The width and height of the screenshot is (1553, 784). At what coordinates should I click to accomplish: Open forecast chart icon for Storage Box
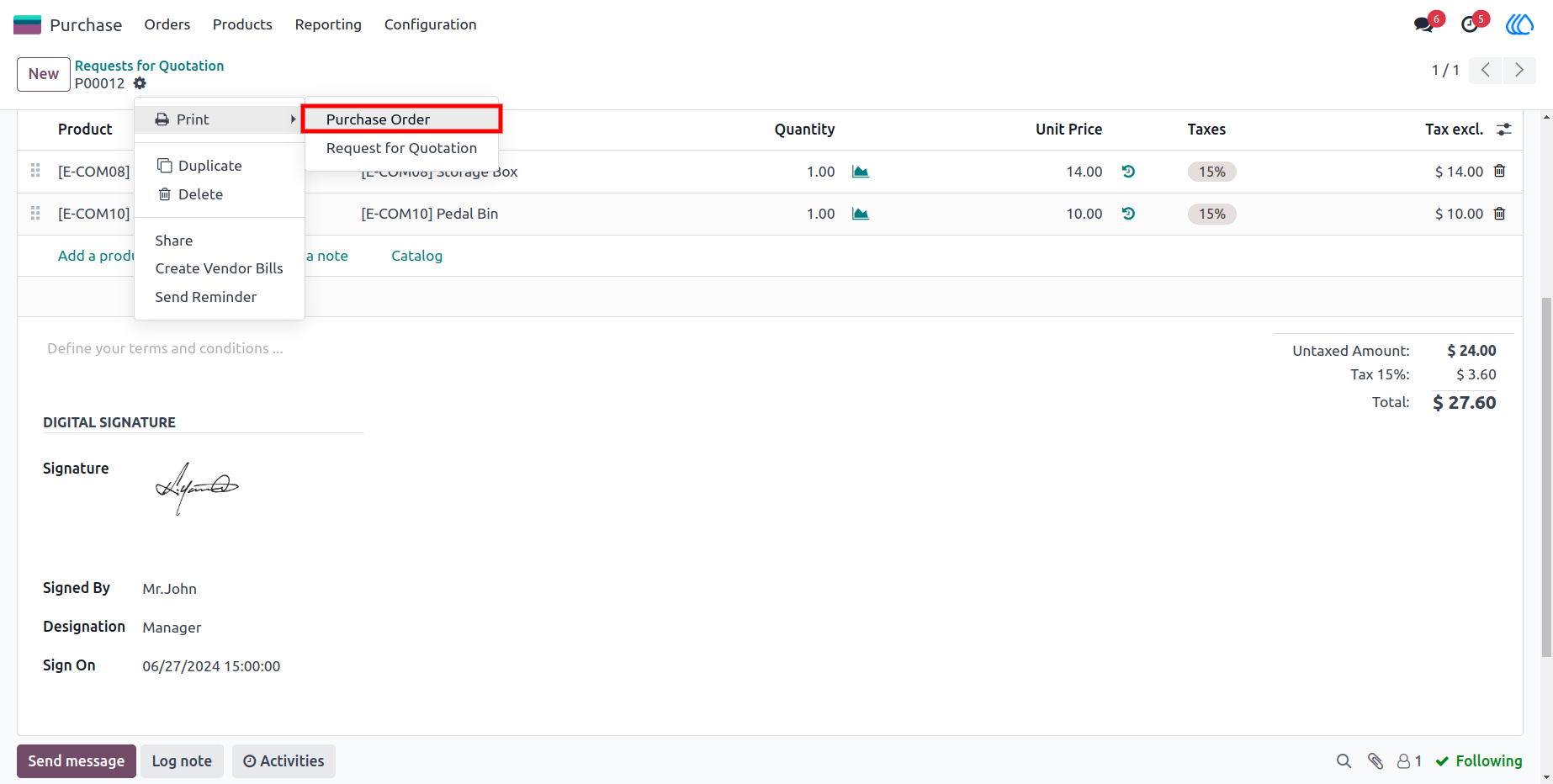click(860, 172)
